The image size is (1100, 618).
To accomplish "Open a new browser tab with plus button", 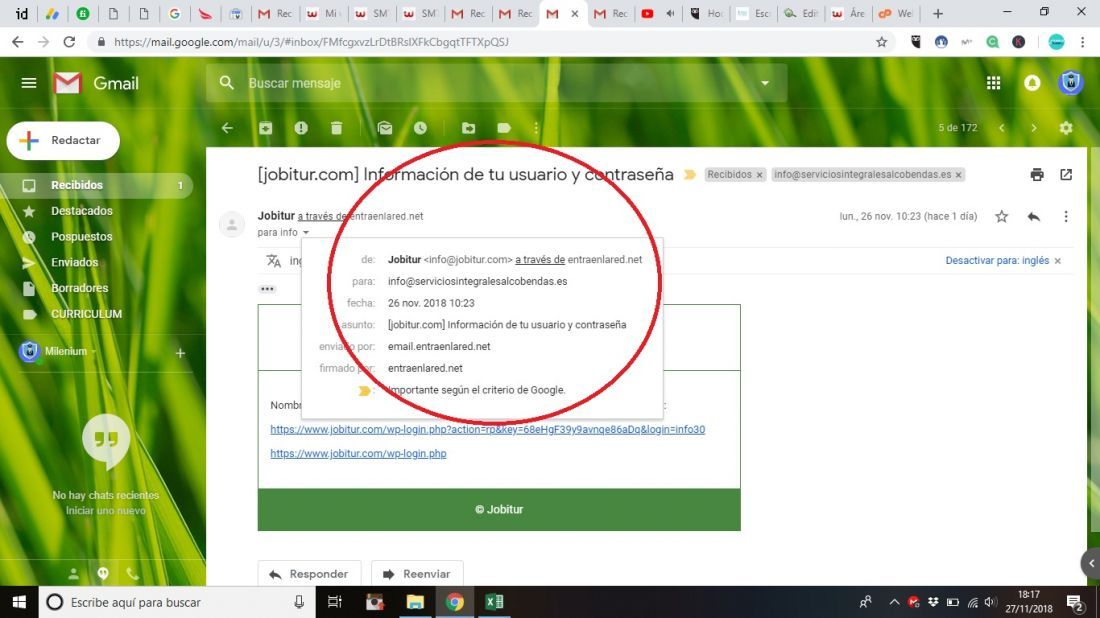I will 938,13.
